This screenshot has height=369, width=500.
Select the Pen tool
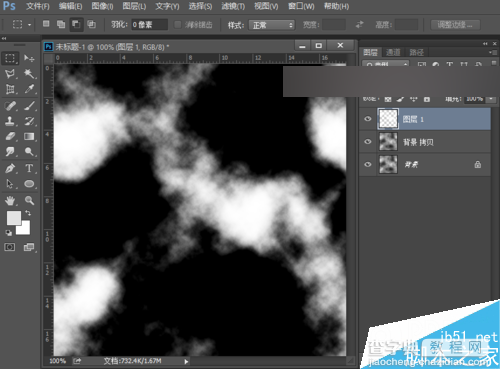[10, 168]
